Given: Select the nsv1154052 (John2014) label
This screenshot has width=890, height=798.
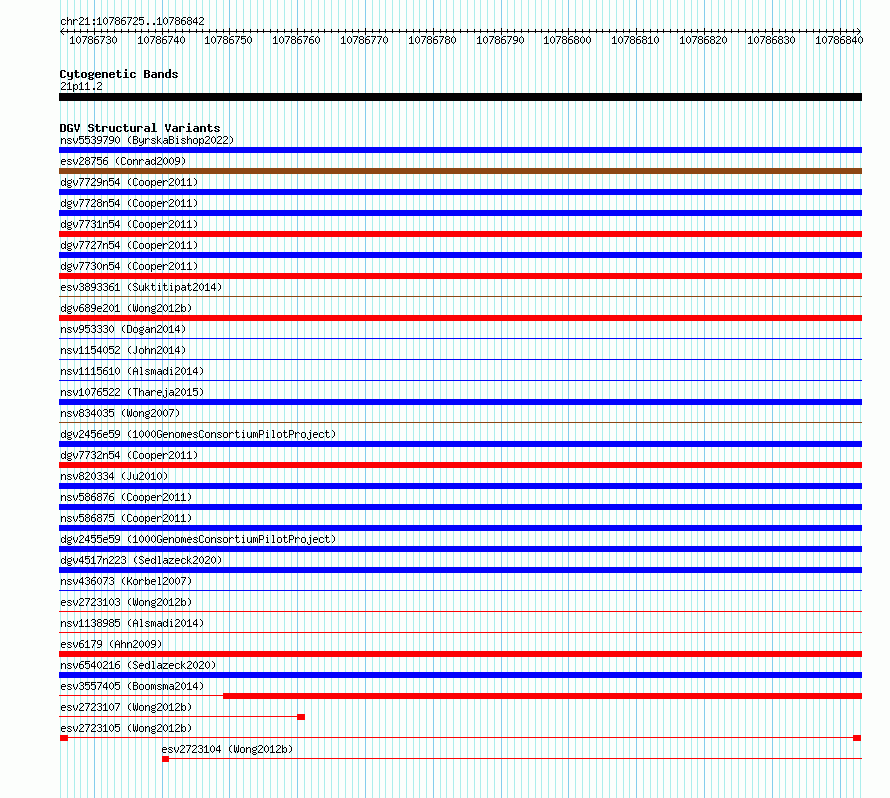Looking at the screenshot, I should tap(123, 350).
